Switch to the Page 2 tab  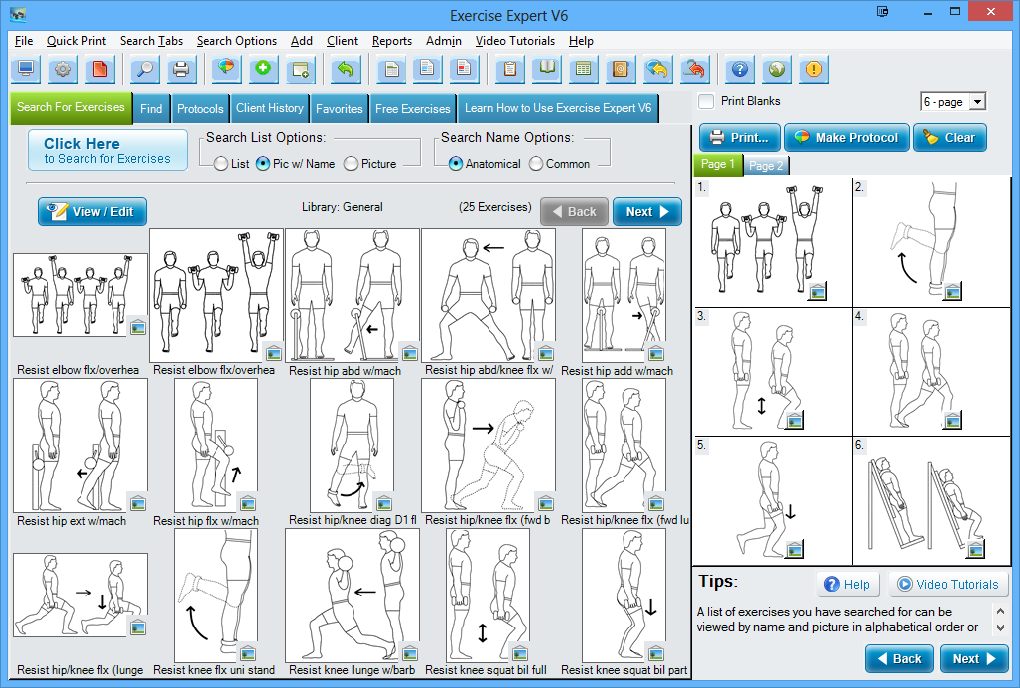point(766,166)
